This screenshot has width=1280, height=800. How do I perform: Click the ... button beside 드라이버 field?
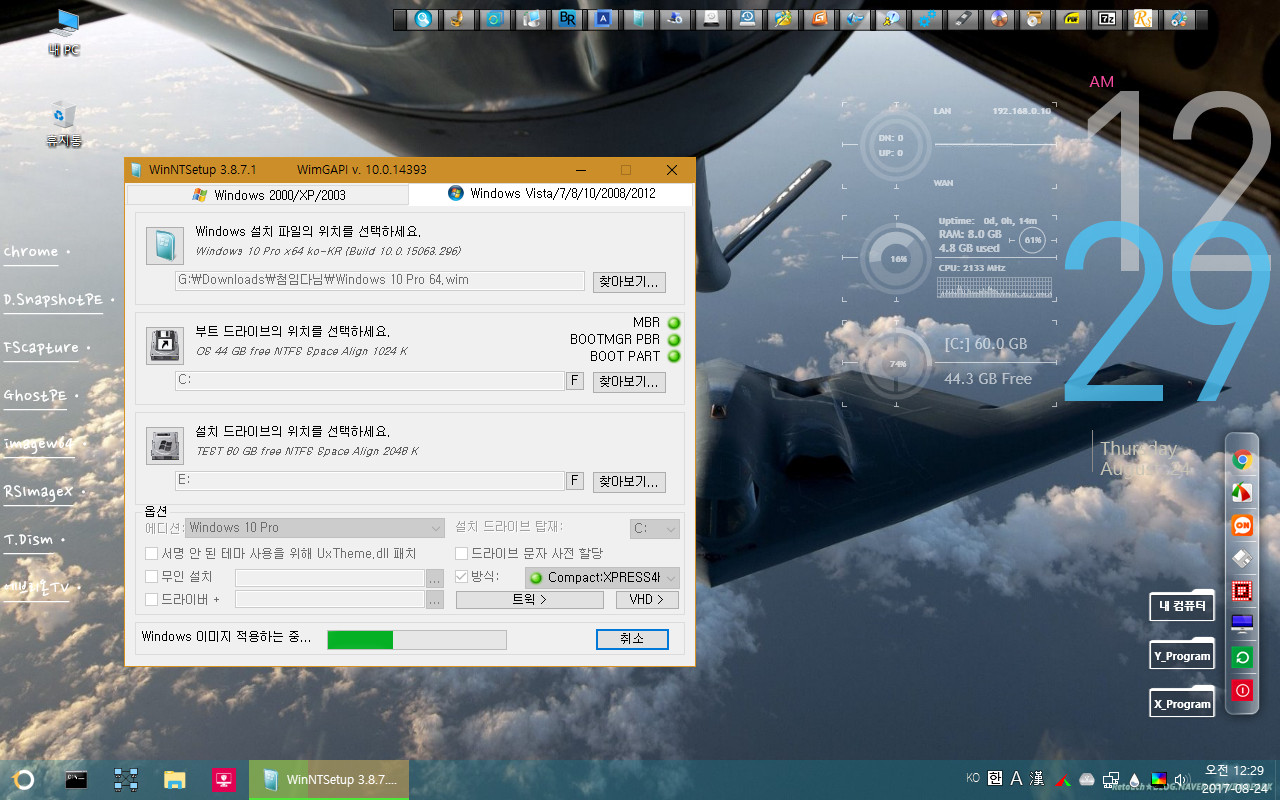tap(435, 600)
